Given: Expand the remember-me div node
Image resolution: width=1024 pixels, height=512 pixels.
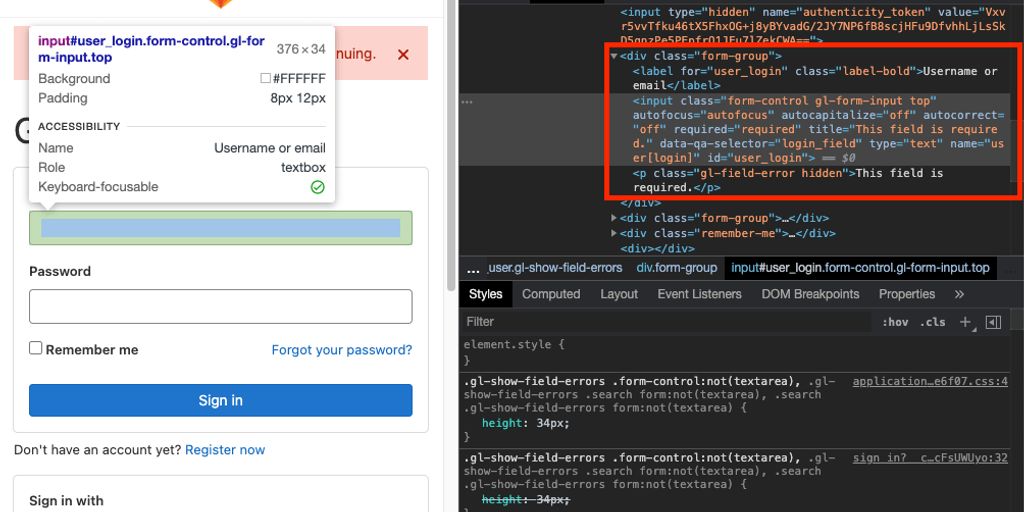Looking at the screenshot, I should click(x=614, y=232).
